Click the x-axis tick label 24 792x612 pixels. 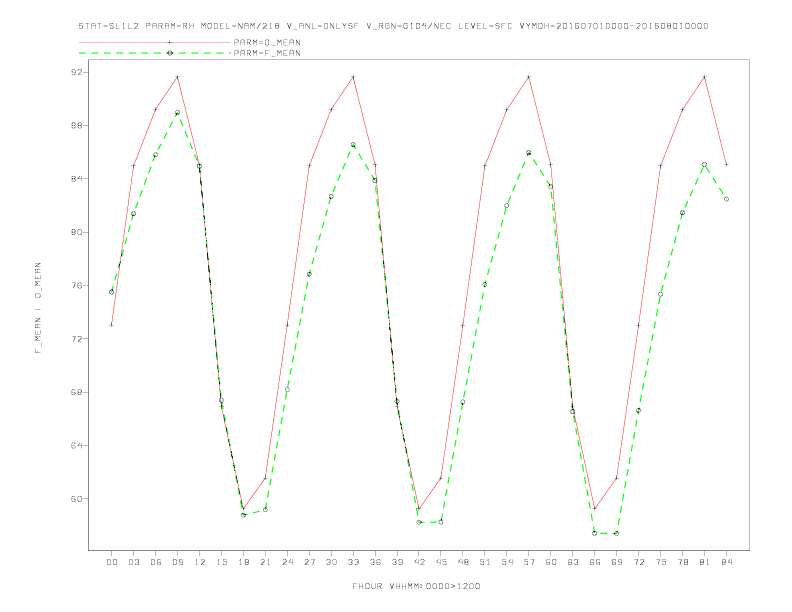click(287, 562)
